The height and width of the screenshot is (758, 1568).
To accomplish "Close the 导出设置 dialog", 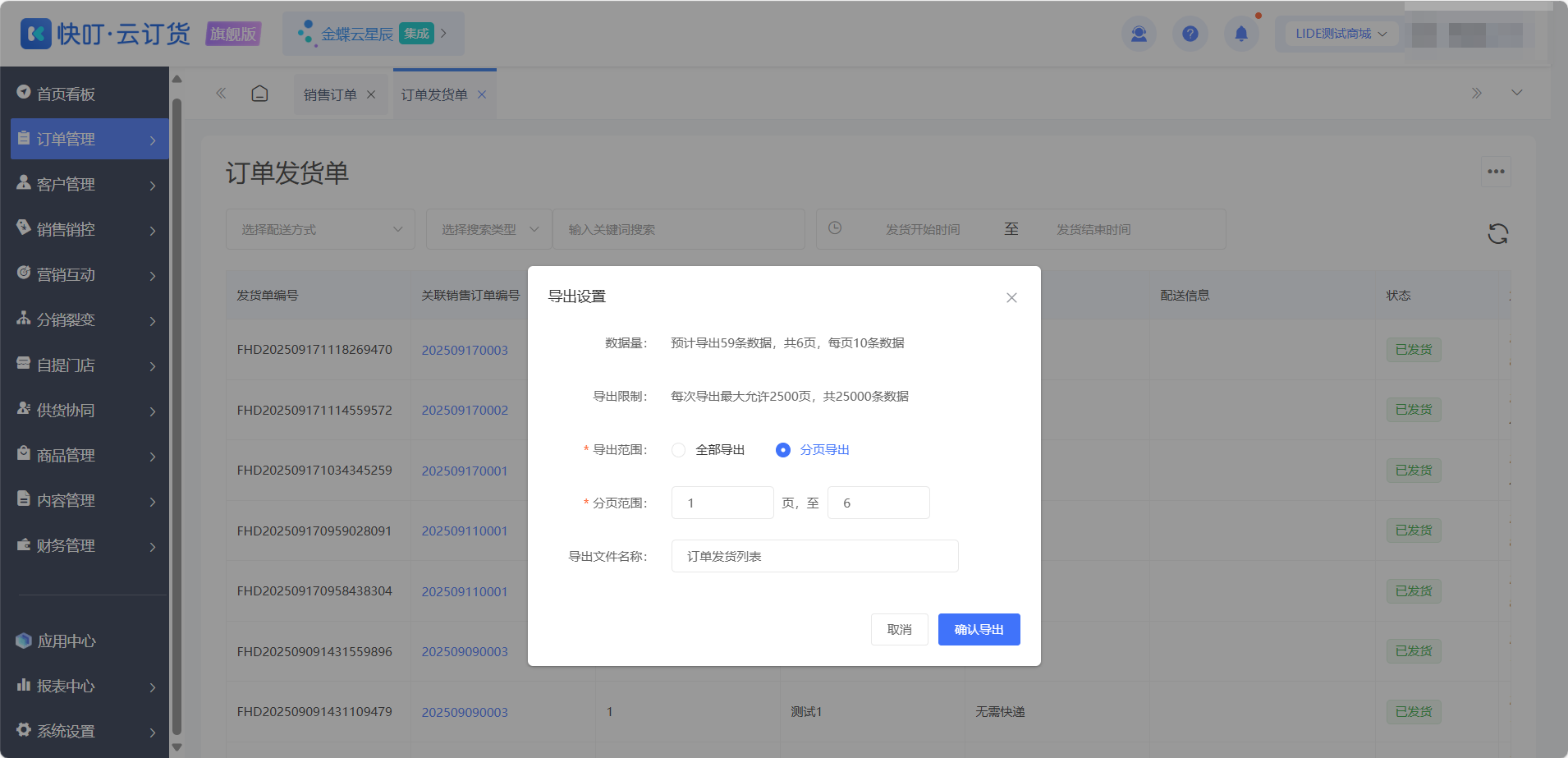I will [1011, 297].
